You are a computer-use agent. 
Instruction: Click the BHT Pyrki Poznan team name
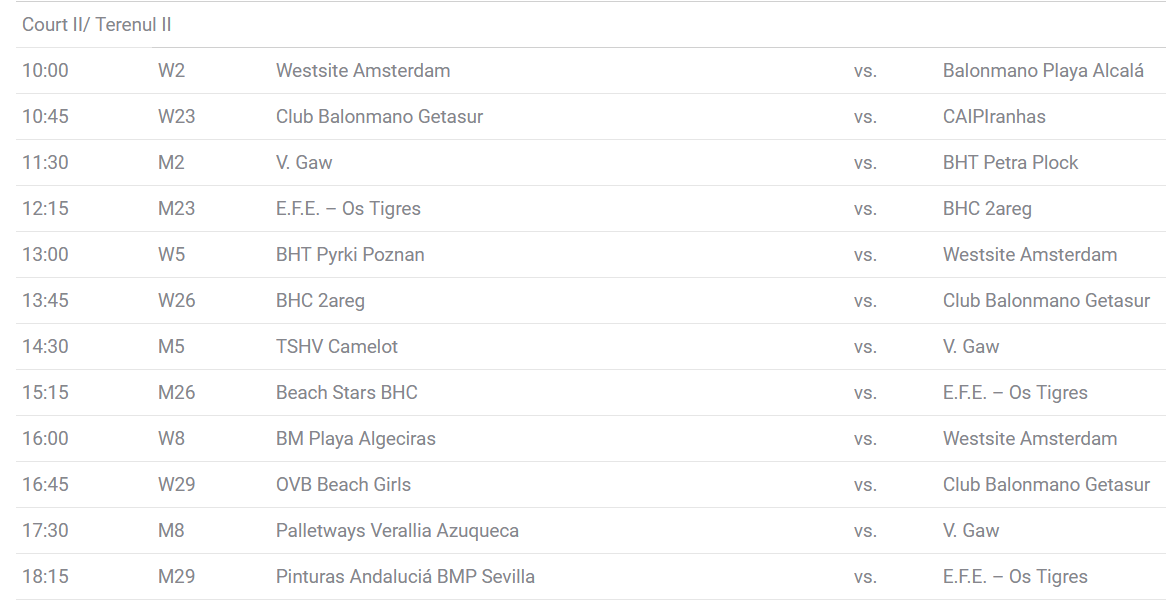pyautogui.click(x=350, y=255)
